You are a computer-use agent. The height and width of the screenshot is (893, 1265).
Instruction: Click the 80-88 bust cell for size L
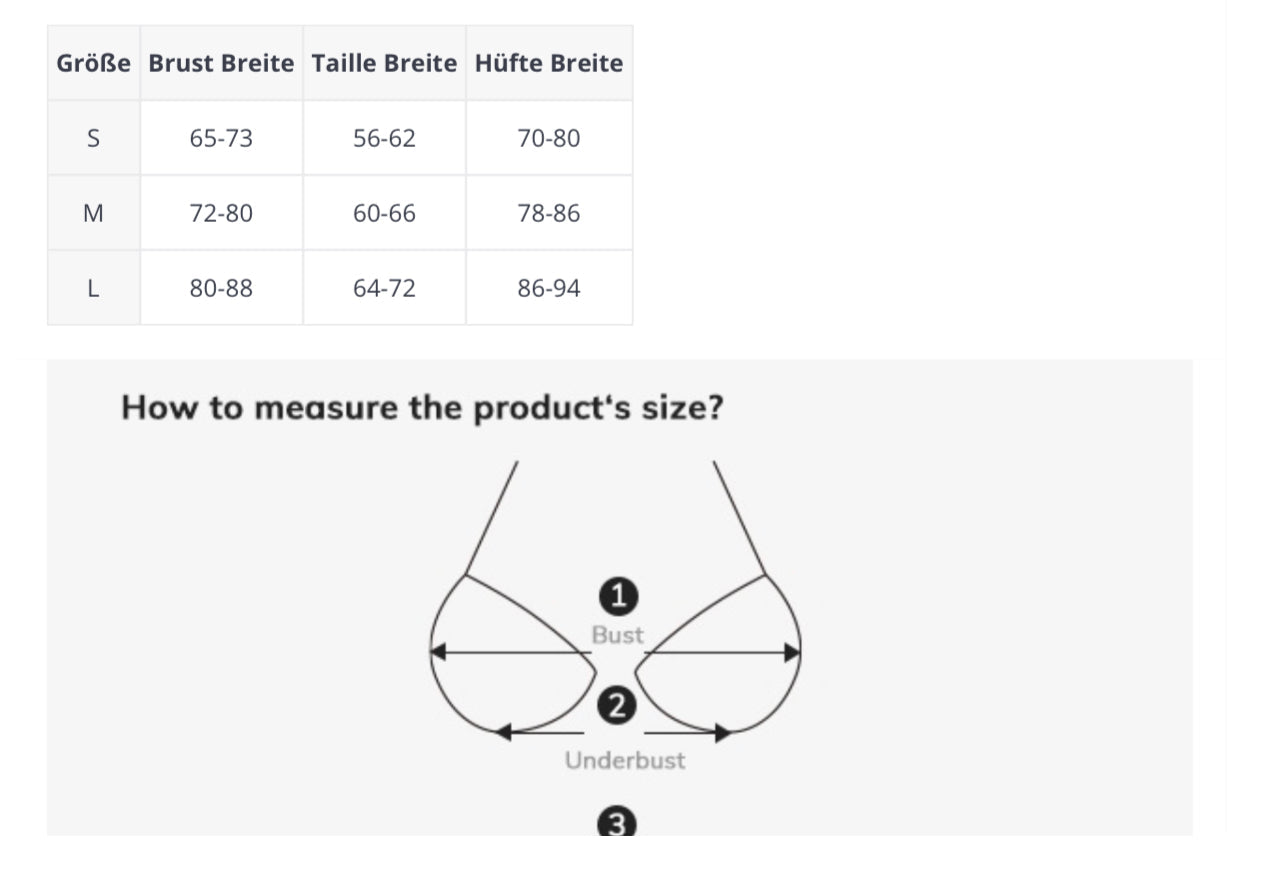pos(221,288)
